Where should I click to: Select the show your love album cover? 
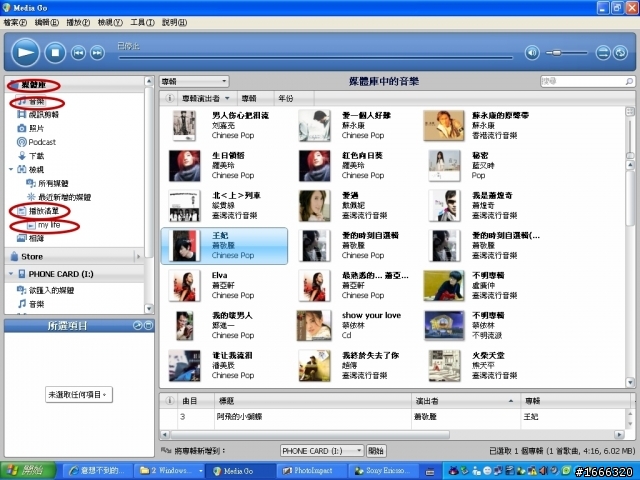[x=313, y=326]
